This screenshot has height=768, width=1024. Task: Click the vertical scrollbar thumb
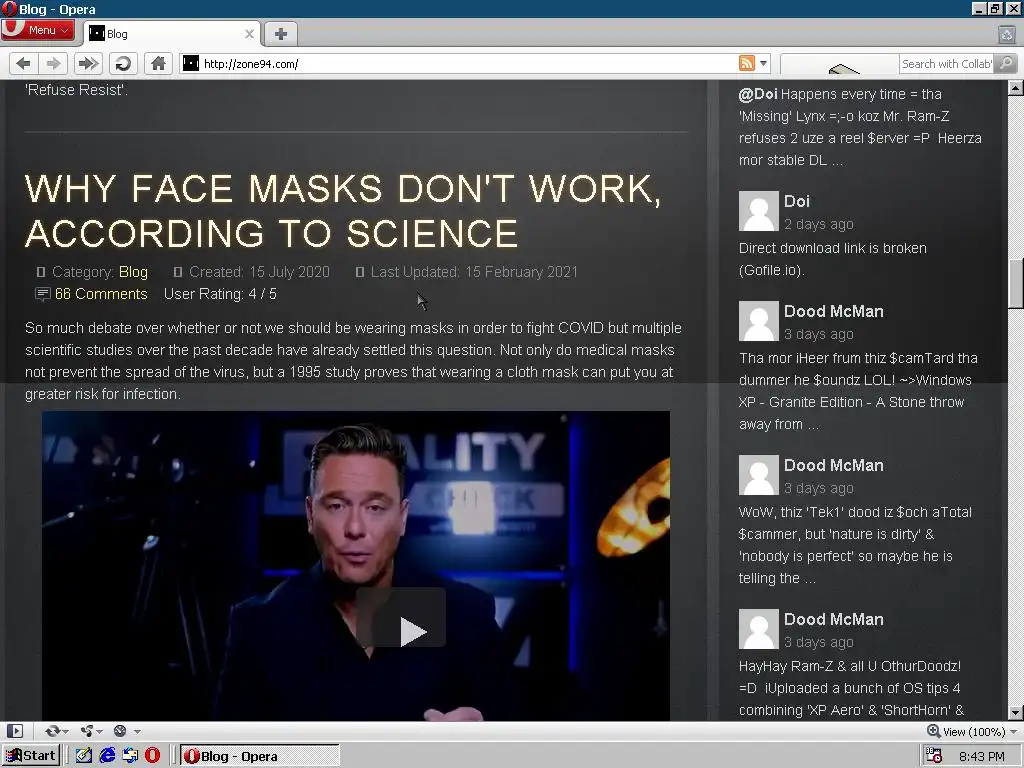[1016, 283]
